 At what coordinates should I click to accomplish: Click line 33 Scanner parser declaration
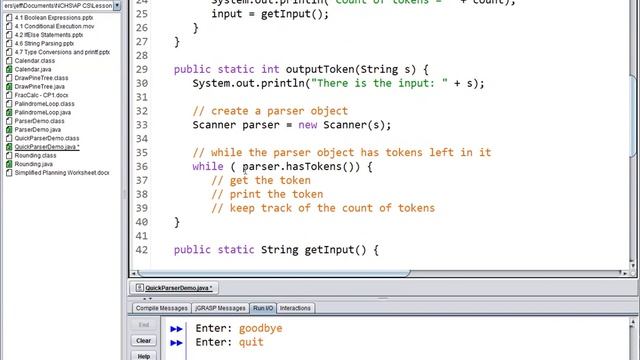click(292, 125)
